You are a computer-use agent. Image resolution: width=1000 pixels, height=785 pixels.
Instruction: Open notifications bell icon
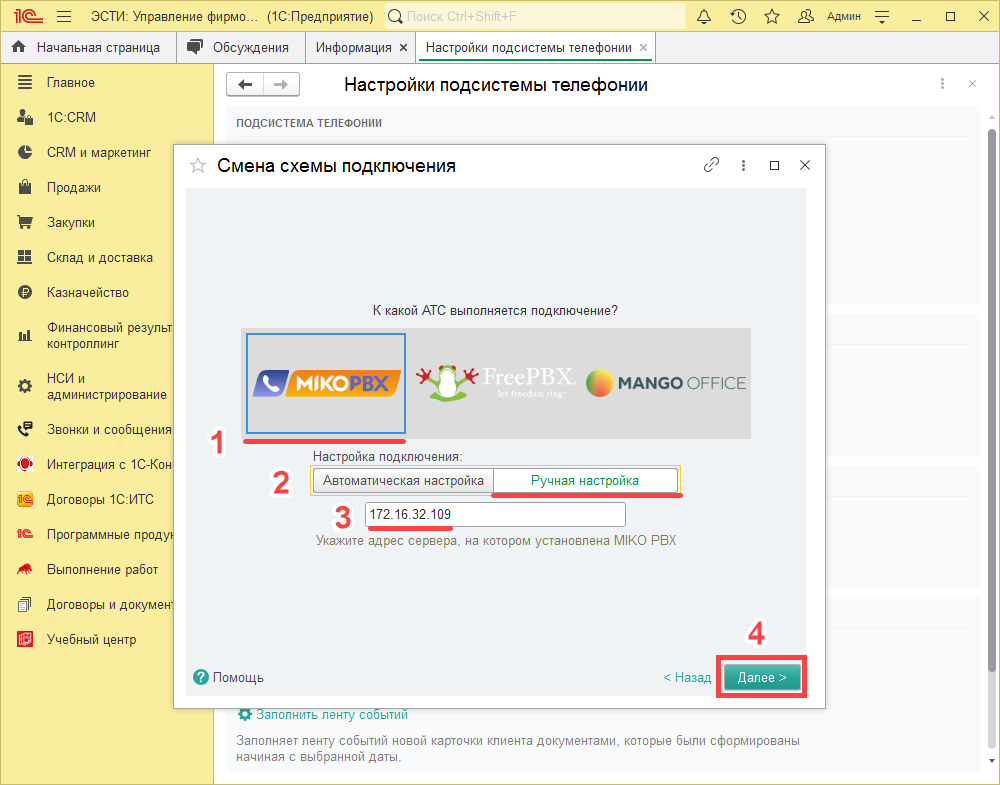click(x=704, y=17)
